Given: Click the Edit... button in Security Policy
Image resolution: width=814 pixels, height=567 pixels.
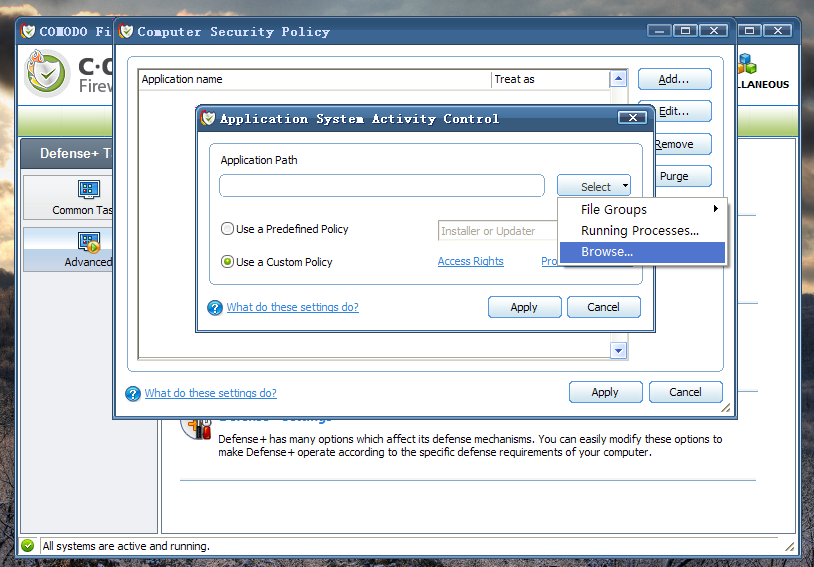Looking at the screenshot, I should click(683, 111).
